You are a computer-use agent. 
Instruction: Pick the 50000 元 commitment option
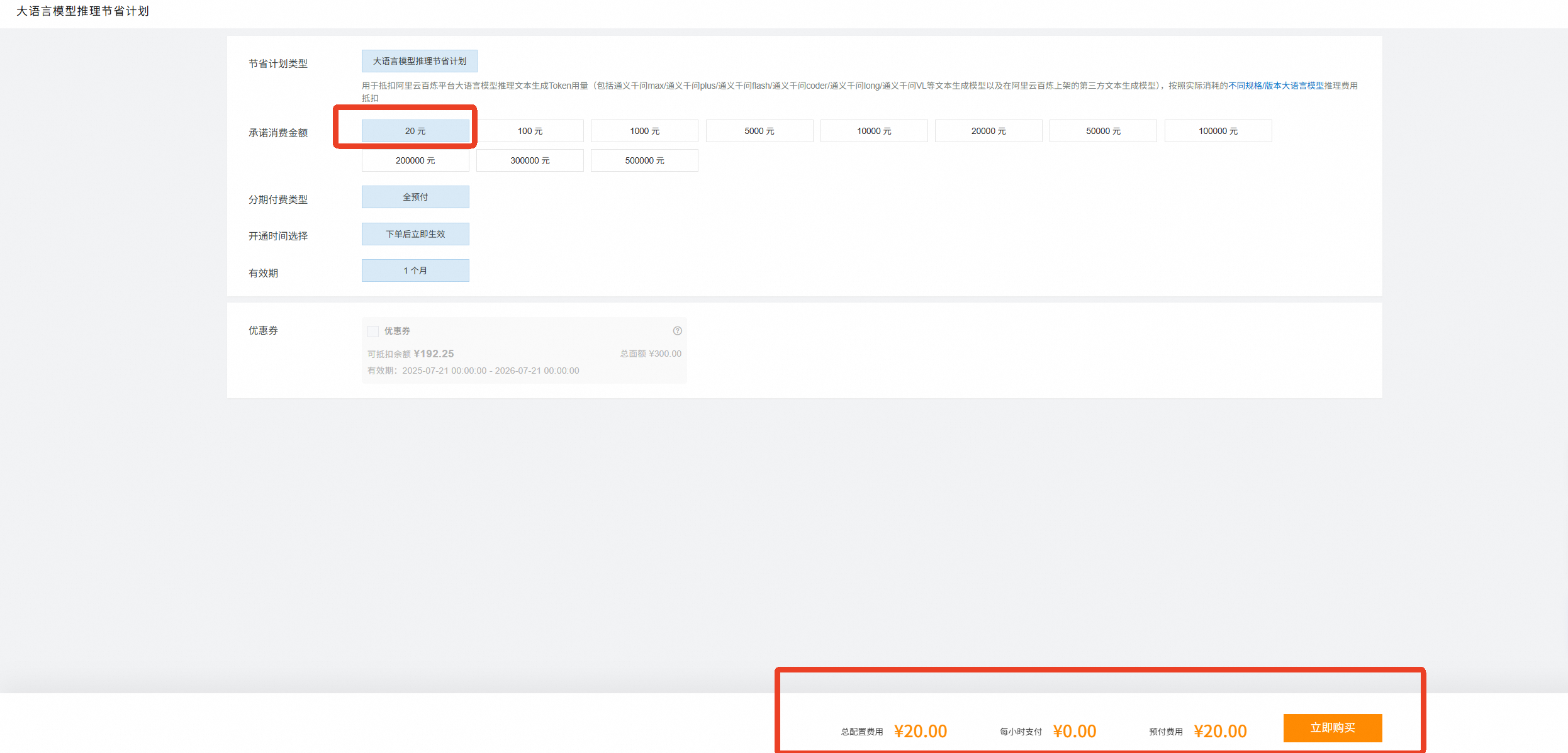tap(1103, 131)
